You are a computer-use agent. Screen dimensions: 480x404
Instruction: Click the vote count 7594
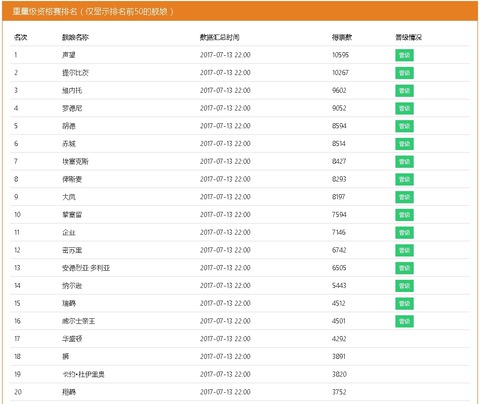click(339, 214)
